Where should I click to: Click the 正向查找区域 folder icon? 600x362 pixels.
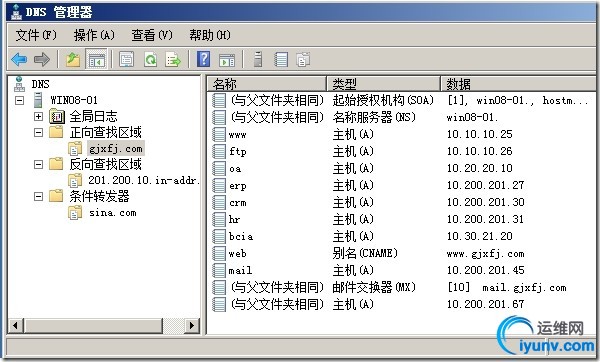(56, 132)
